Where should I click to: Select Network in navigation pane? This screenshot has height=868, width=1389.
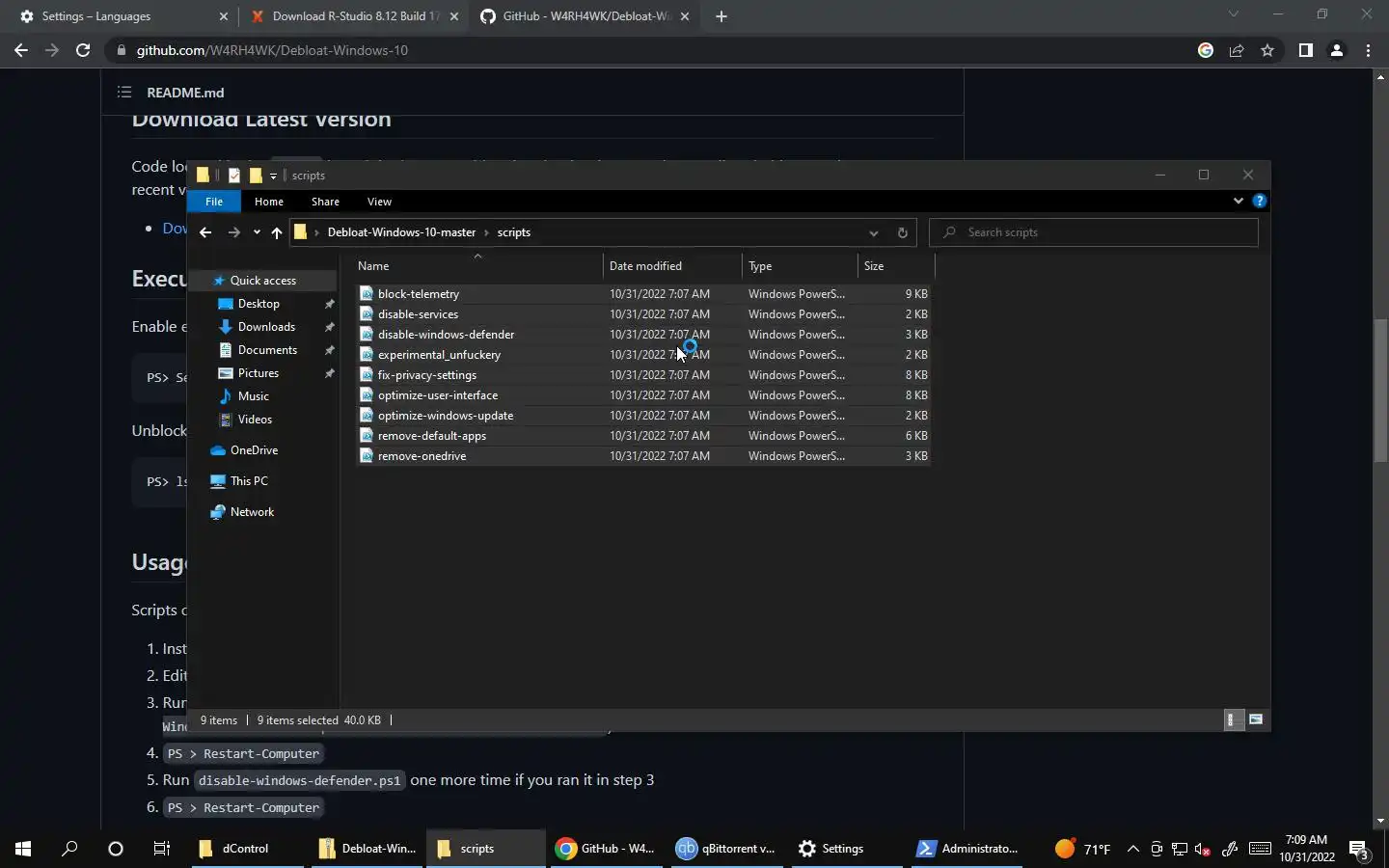252,512
